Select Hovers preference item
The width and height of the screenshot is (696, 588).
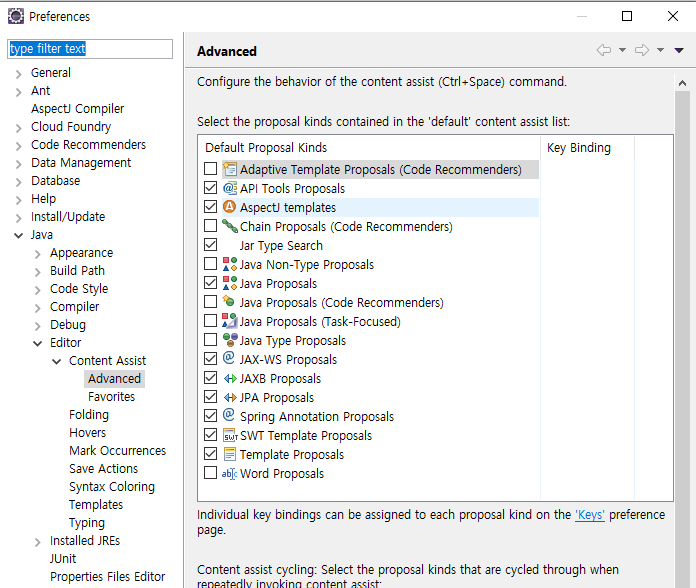tap(87, 433)
